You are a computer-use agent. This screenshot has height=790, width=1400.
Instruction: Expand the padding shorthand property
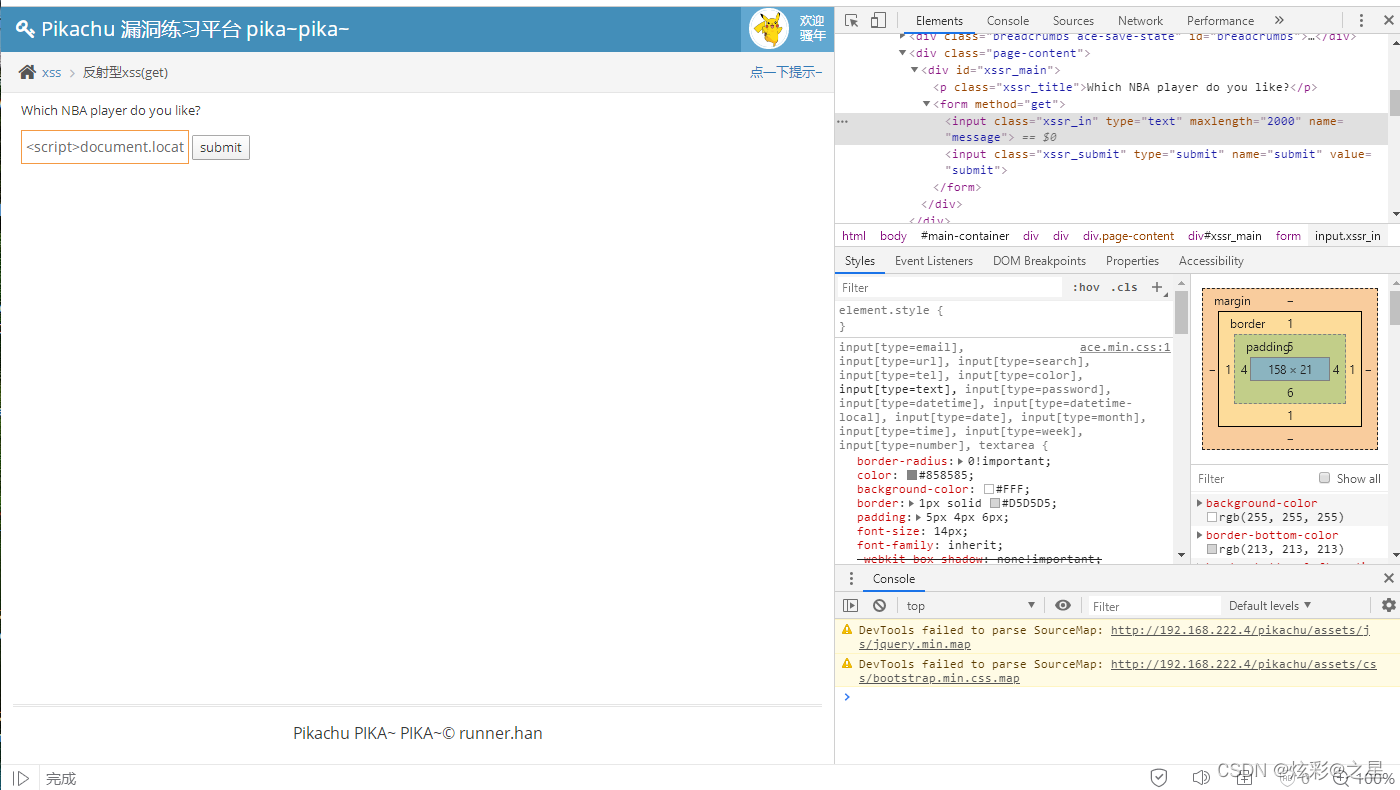(x=919, y=517)
